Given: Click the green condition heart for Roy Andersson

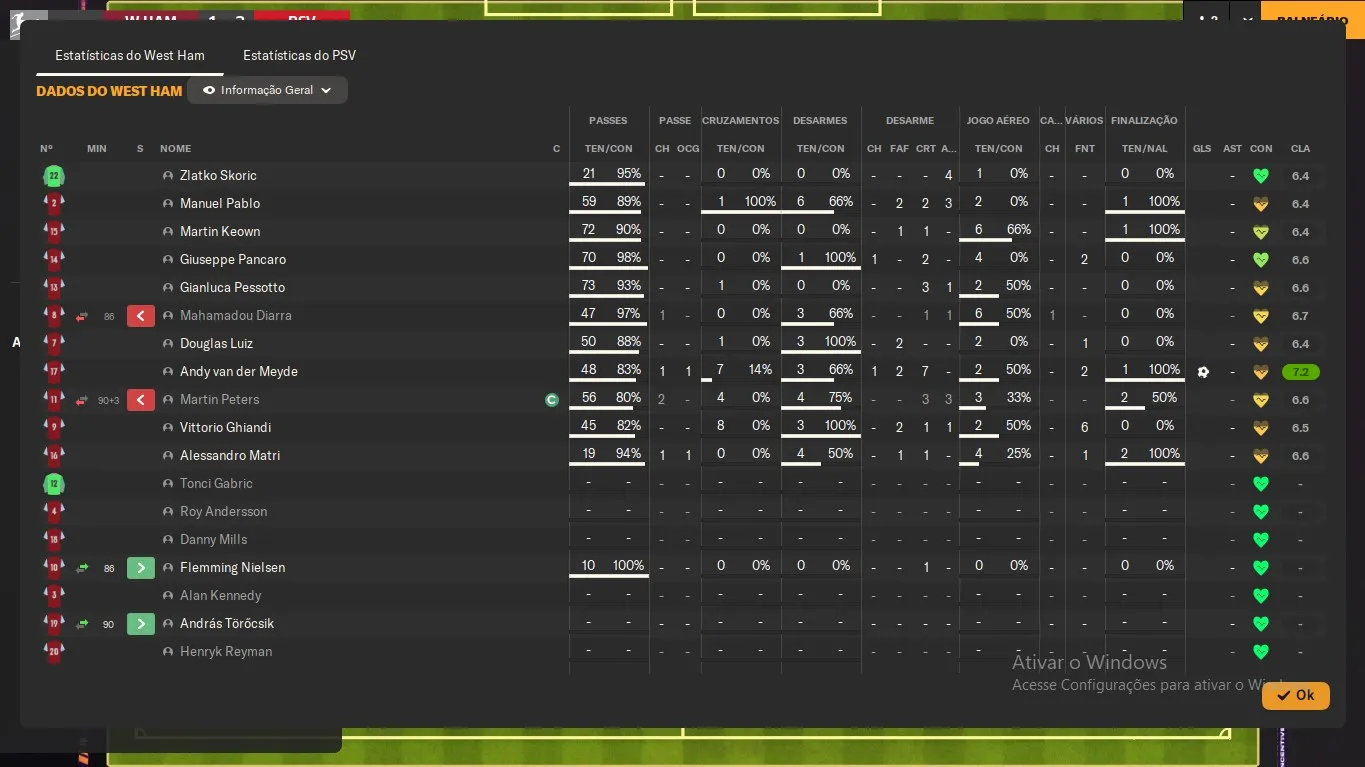Looking at the screenshot, I should tap(1261, 512).
